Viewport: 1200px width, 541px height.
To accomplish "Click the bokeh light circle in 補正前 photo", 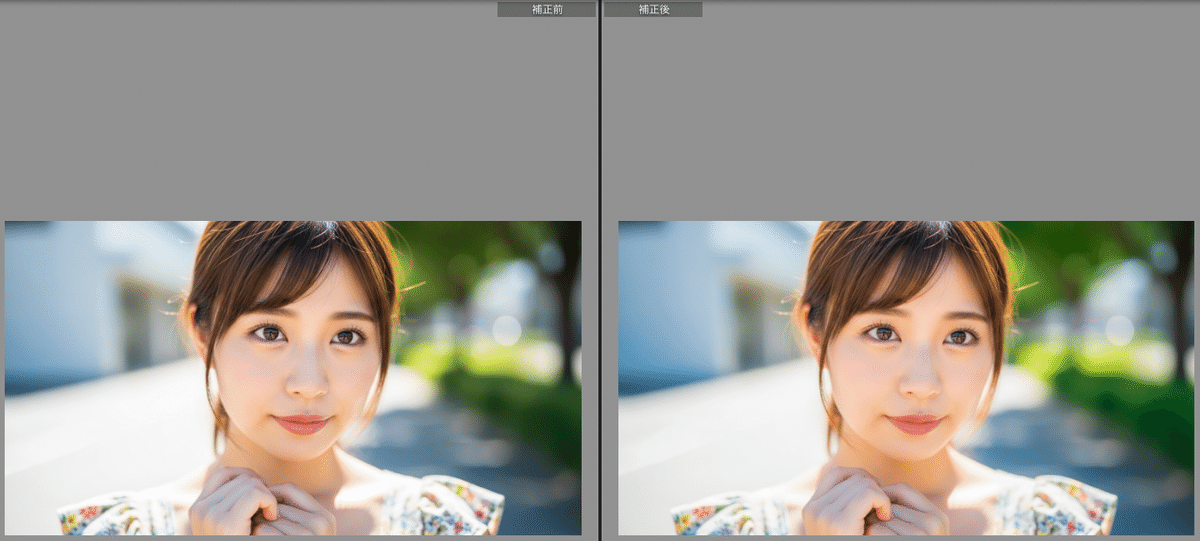I will tap(507, 330).
